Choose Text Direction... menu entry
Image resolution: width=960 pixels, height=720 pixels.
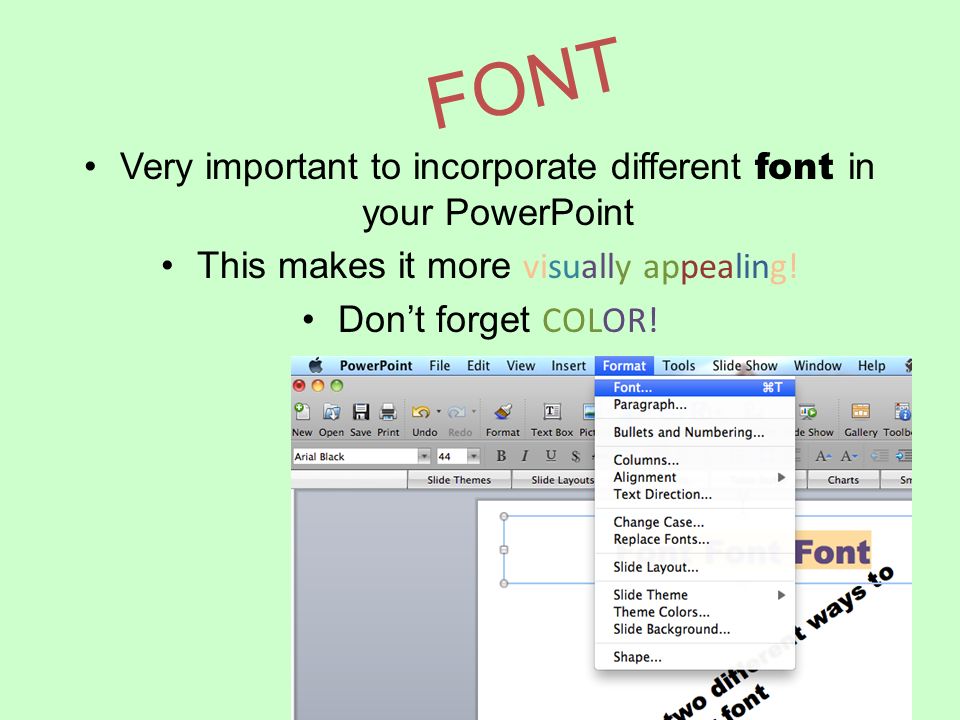(x=695, y=494)
